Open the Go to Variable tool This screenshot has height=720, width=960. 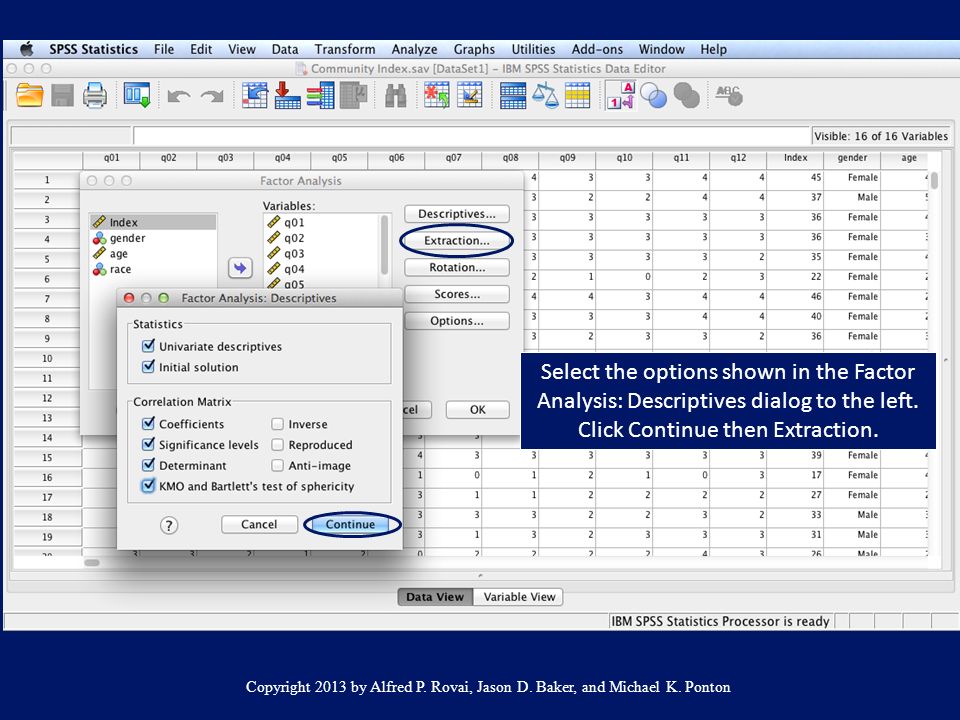tap(287, 96)
